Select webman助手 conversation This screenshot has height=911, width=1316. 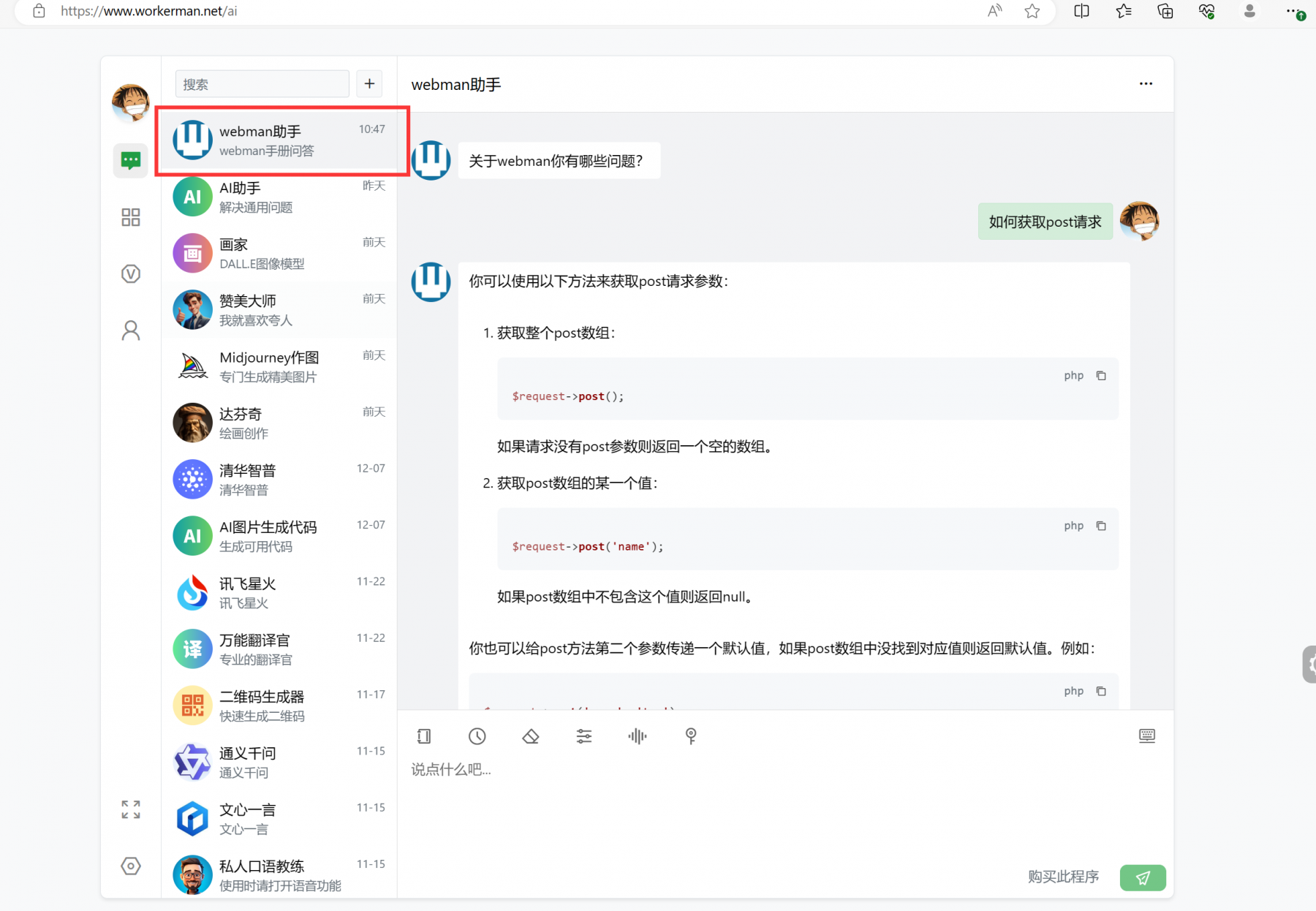pos(279,140)
